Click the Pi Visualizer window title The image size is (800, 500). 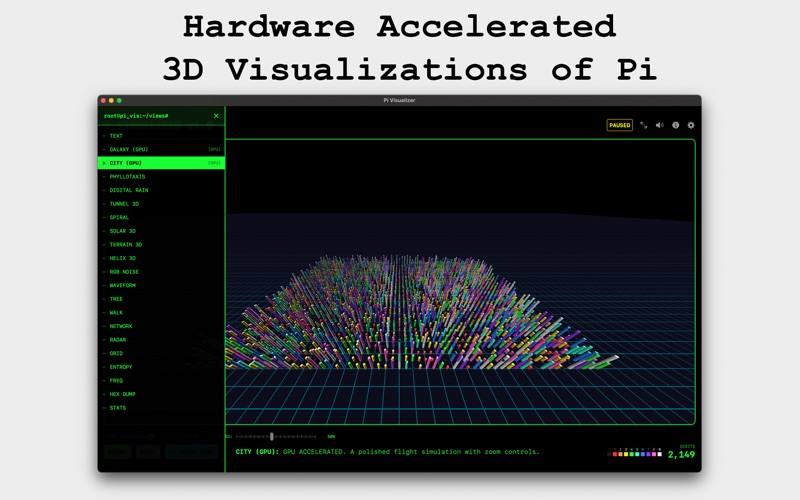point(399,101)
